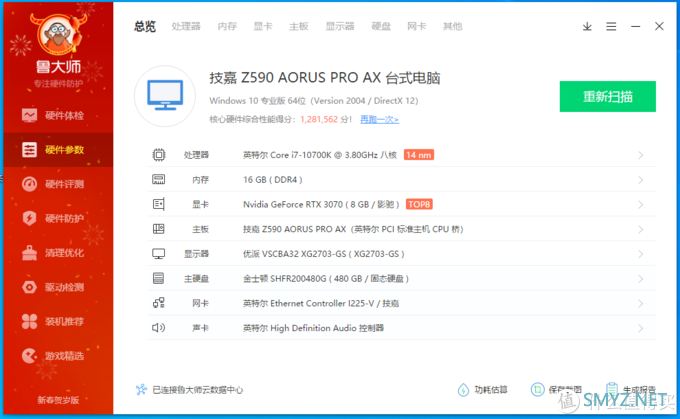Viewport: 680px width, 419px height.
Task: Click the 再跑一次 link
Action: (379, 119)
